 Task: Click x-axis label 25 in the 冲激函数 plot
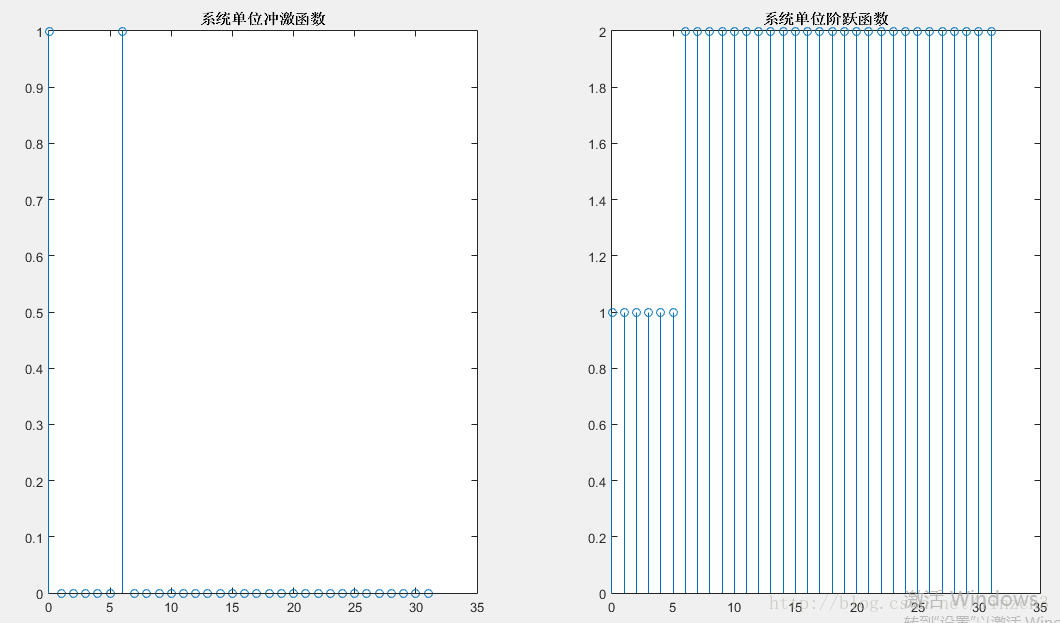pos(355,607)
